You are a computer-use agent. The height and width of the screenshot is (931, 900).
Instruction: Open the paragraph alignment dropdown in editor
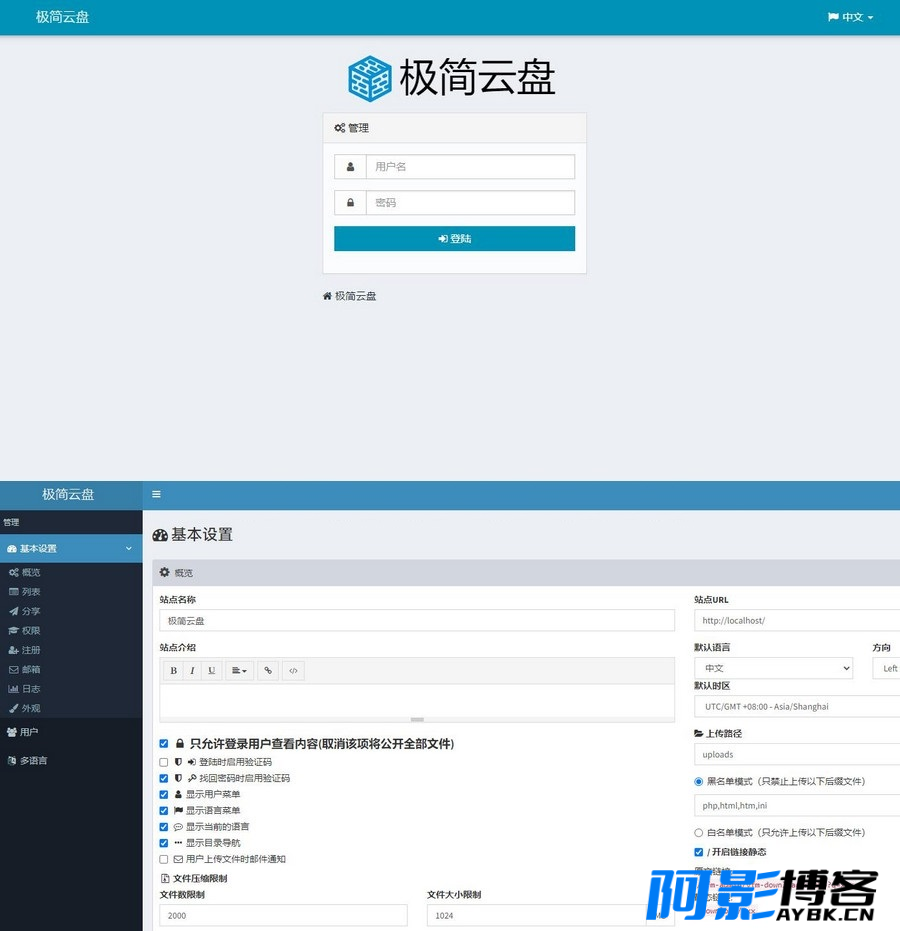(240, 671)
